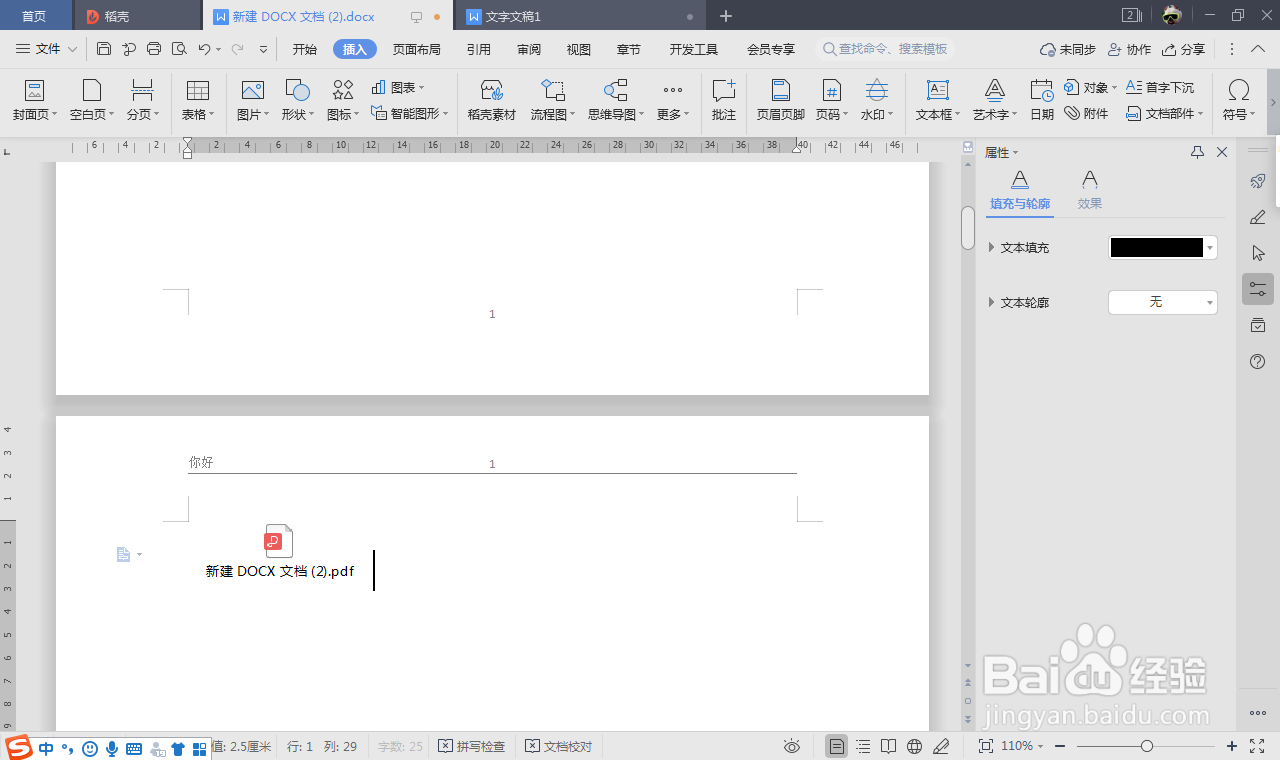This screenshot has height=760, width=1280.
Task: Open the Cover Page (封面页) gallery
Action: 35,101
